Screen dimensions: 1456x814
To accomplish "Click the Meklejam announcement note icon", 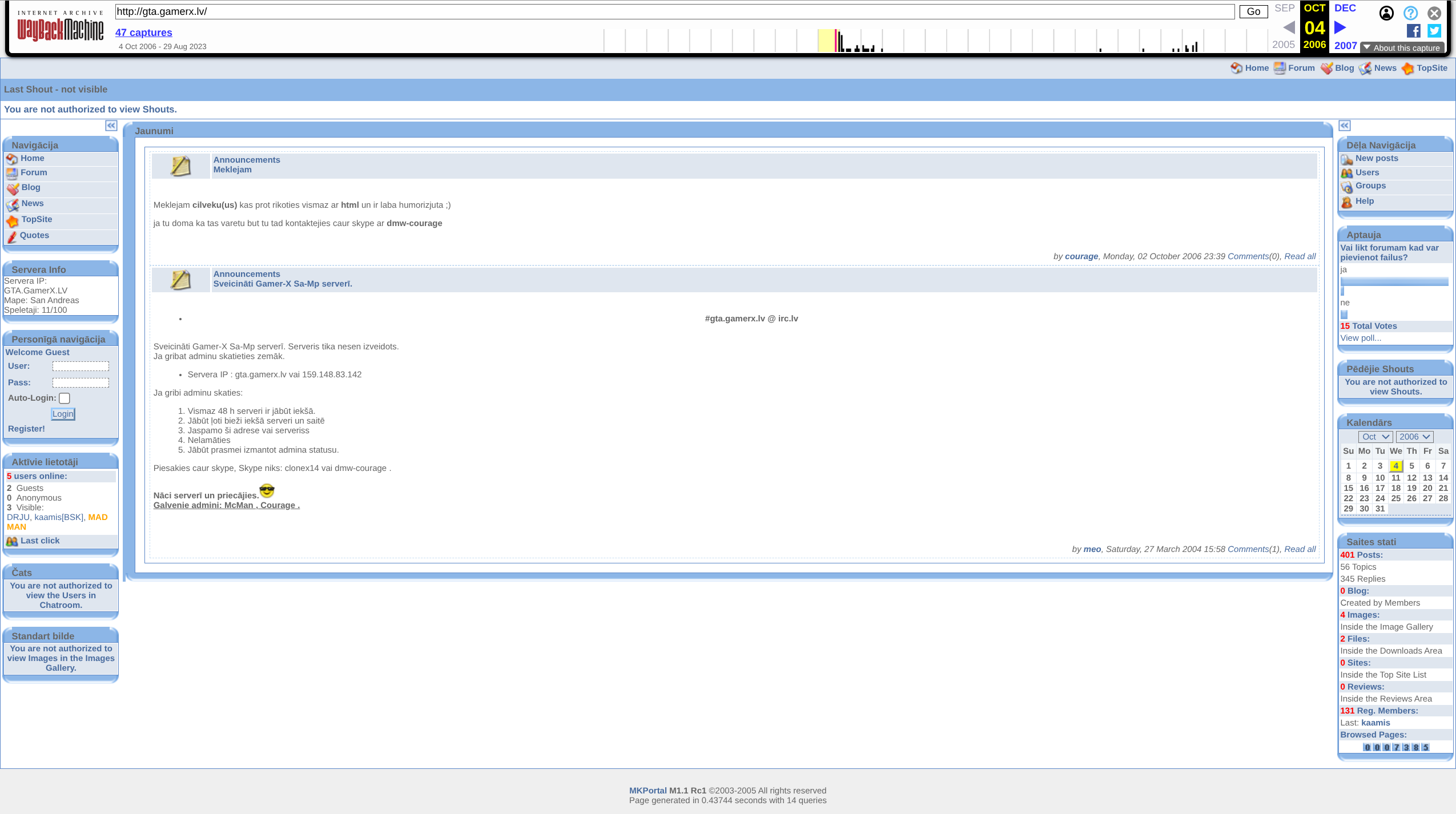I will coord(181,166).
